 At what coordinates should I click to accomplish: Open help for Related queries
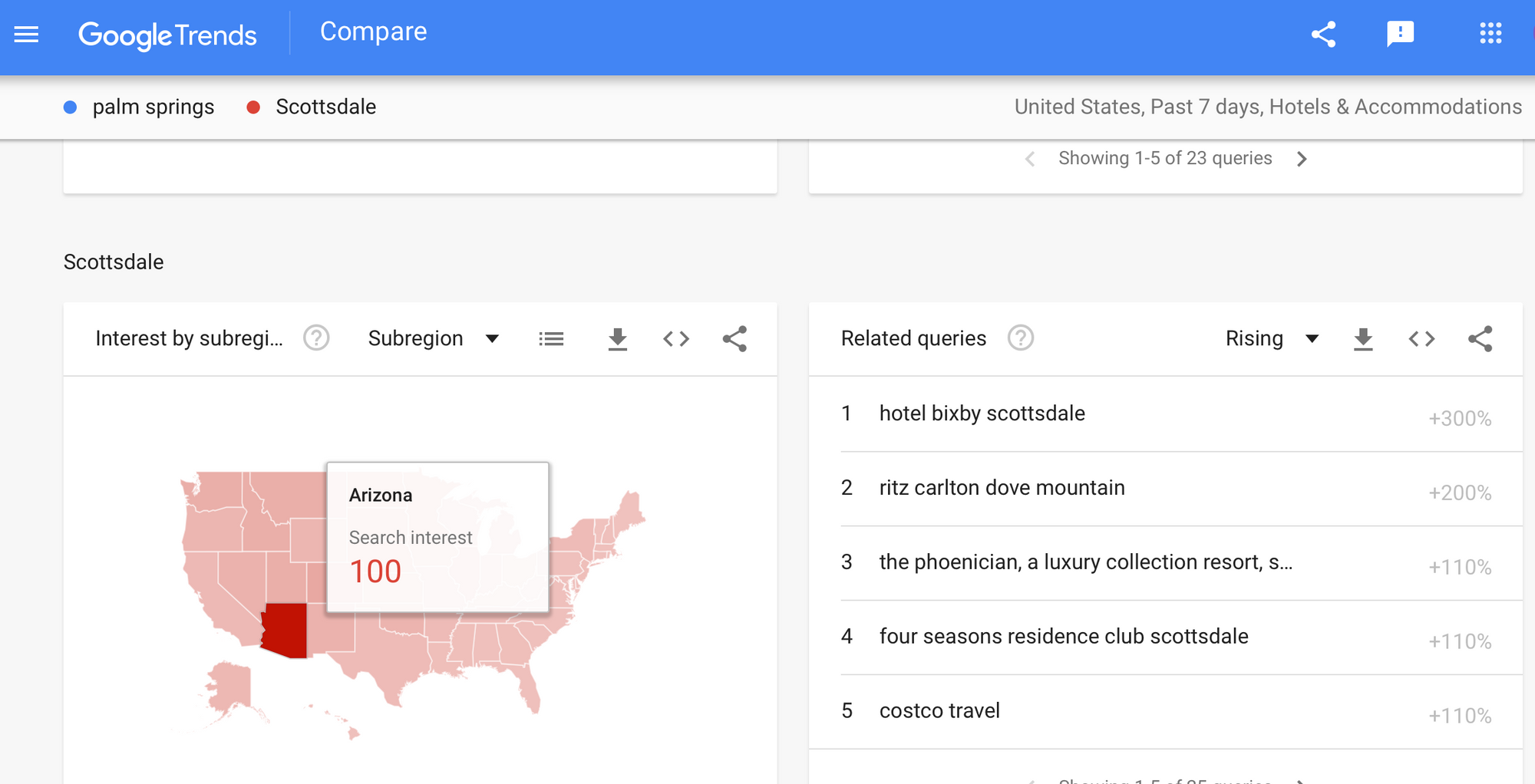point(1020,338)
